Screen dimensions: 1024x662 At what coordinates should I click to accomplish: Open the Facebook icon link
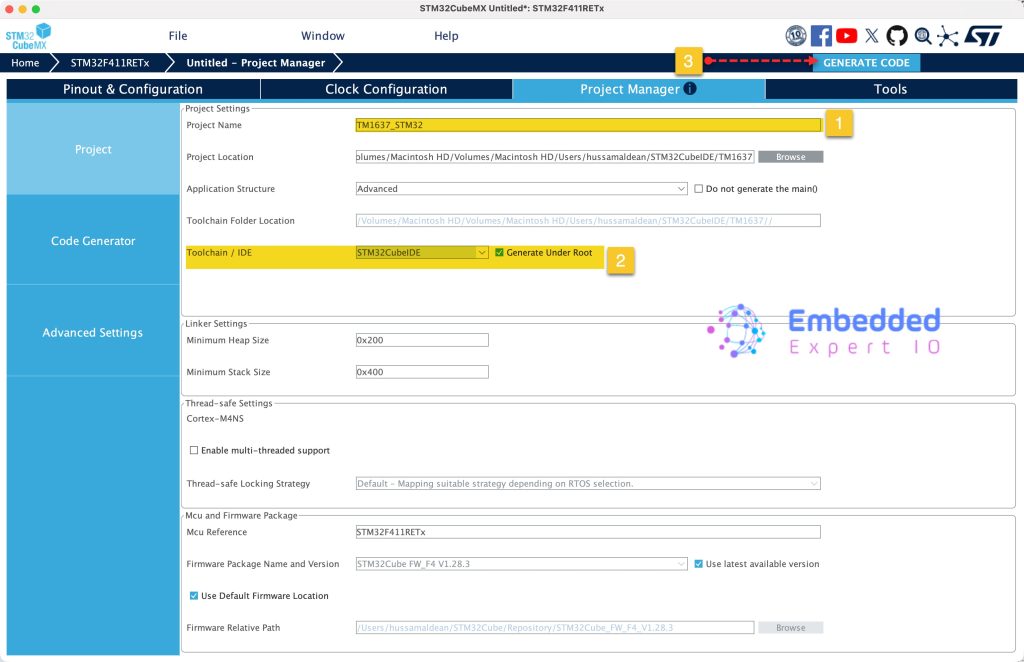821,36
